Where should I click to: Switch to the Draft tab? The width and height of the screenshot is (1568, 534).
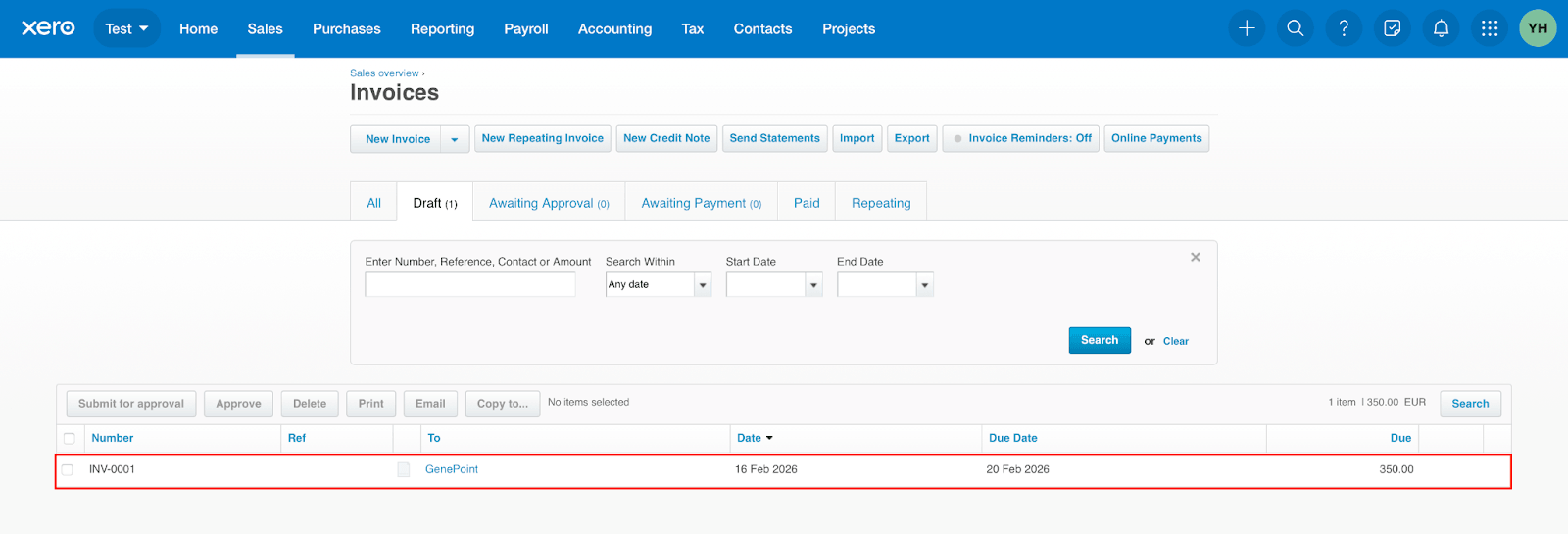click(x=435, y=203)
